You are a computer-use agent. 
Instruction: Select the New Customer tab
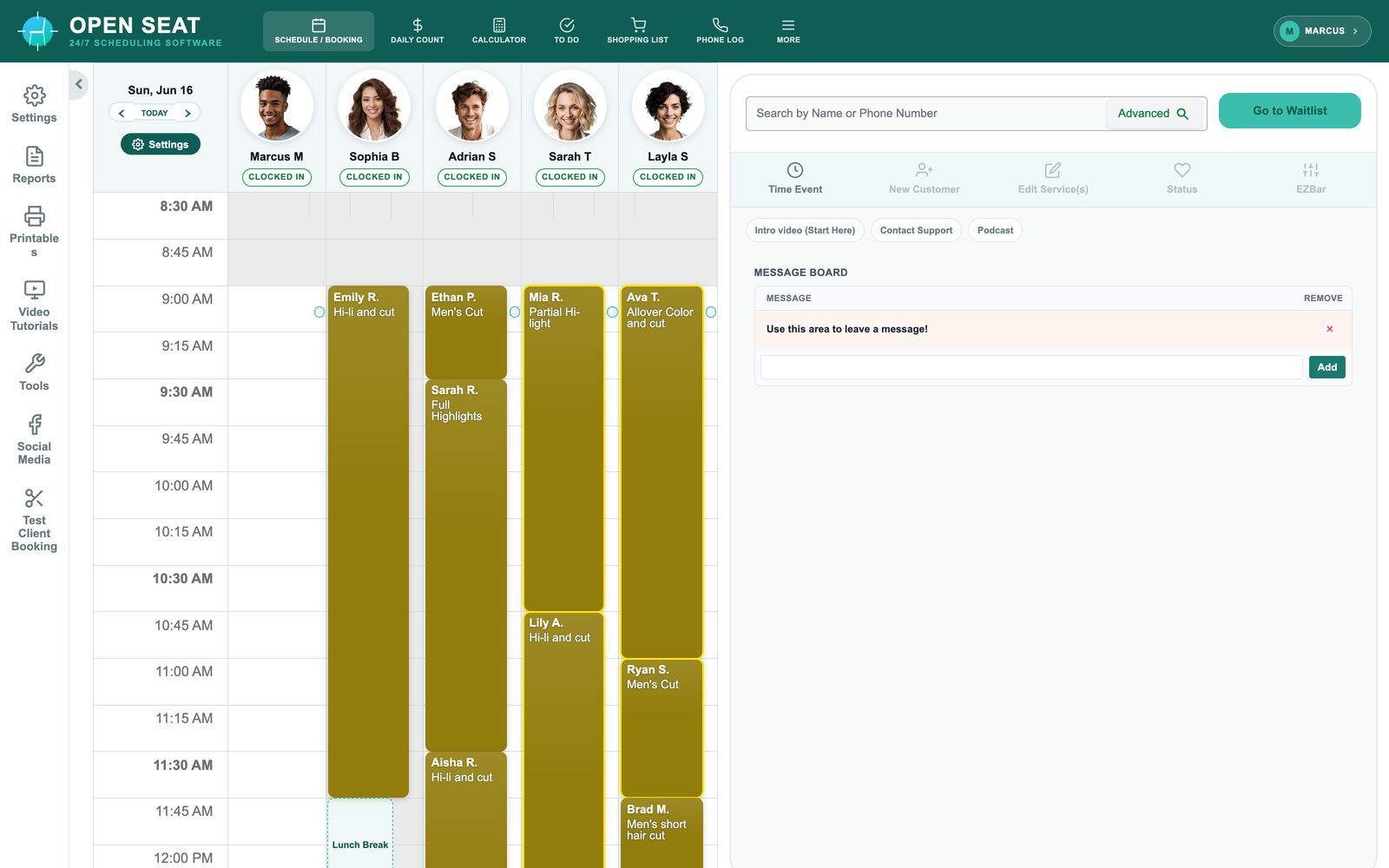[x=925, y=178]
